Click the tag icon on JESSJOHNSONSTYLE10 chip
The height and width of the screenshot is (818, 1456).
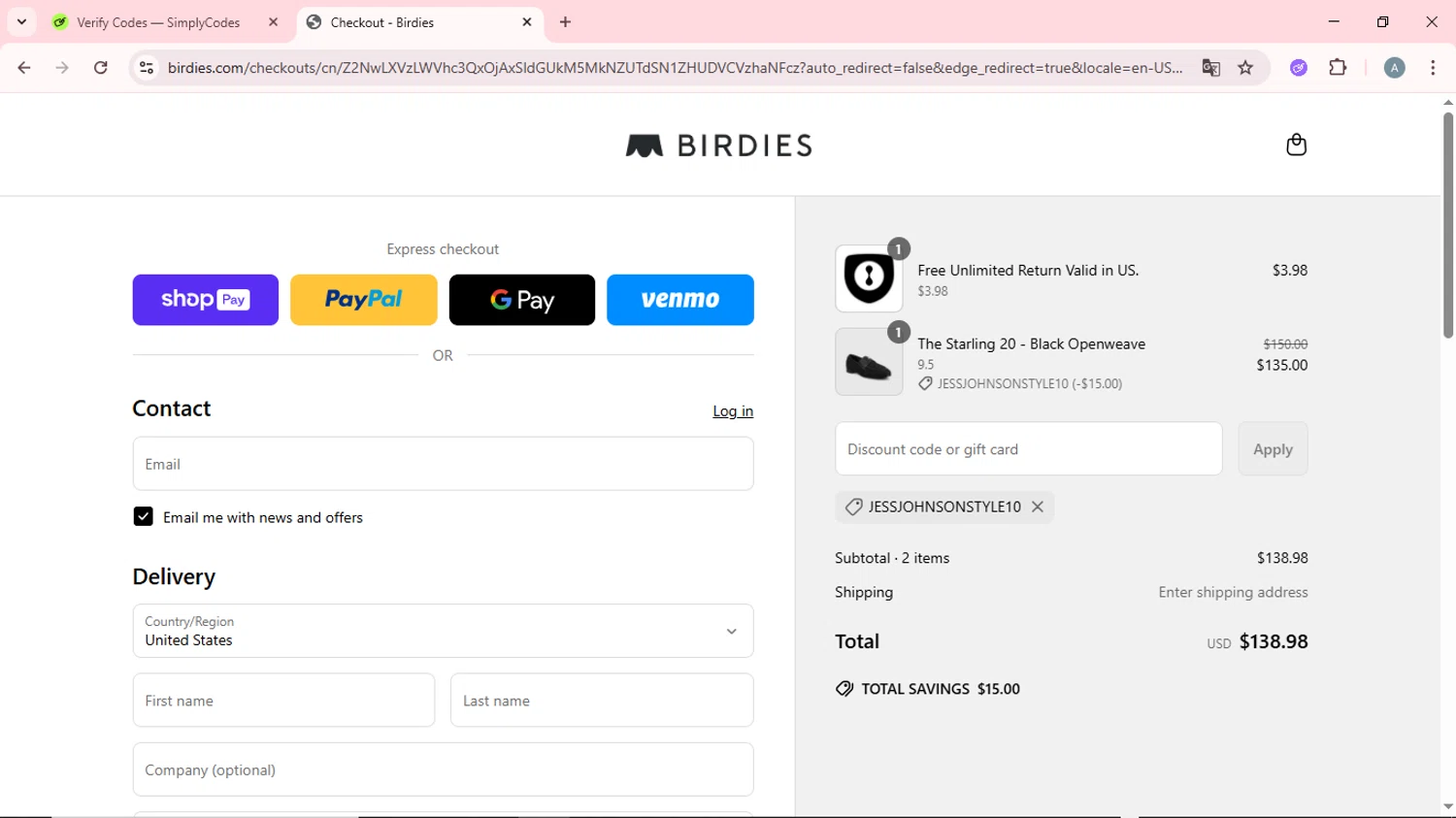853,507
